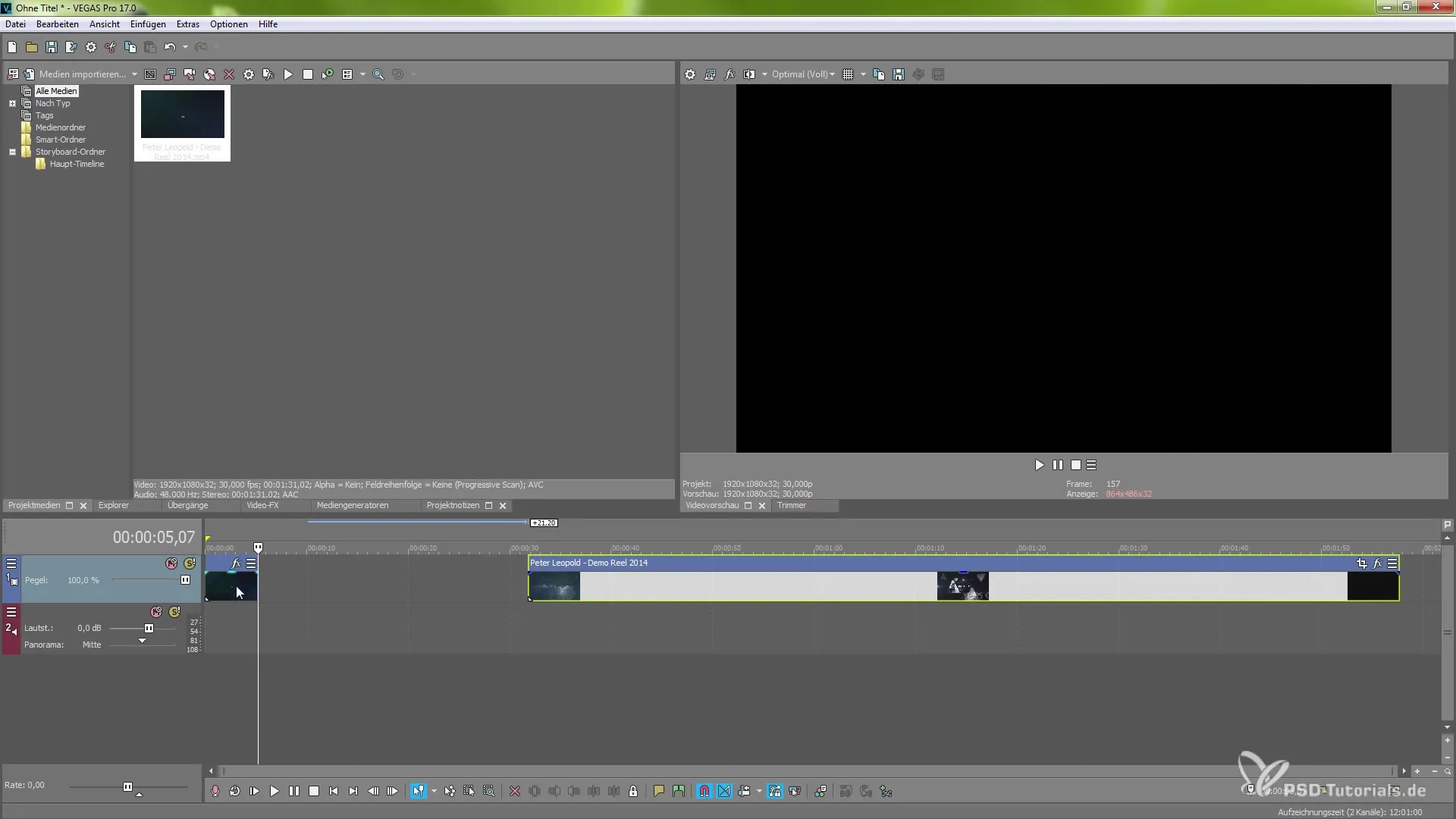Open project properties gear in main toolbar
The height and width of the screenshot is (819, 1456).
91,47
